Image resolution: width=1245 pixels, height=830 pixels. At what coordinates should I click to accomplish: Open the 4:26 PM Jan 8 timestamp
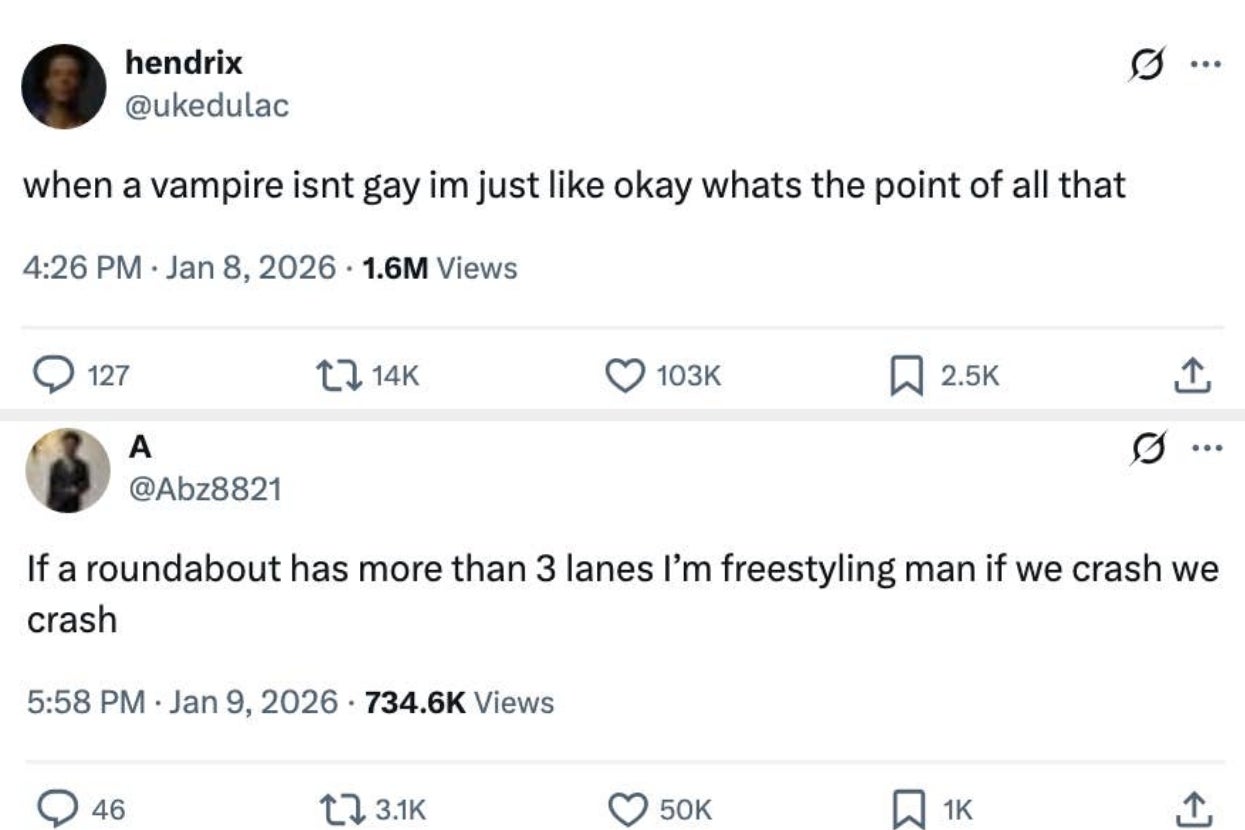point(180,268)
